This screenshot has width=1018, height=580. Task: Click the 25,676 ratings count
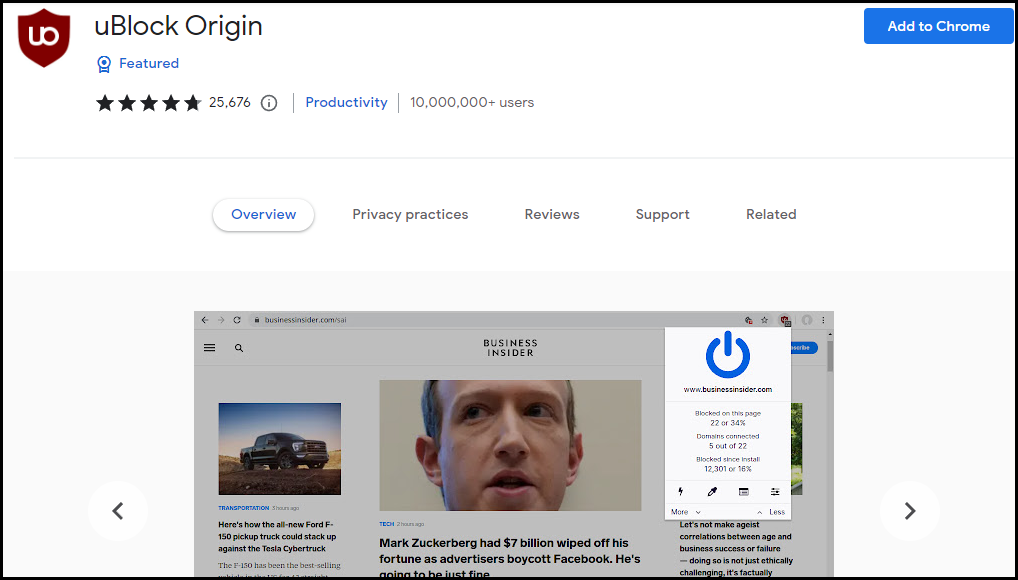[x=229, y=103]
